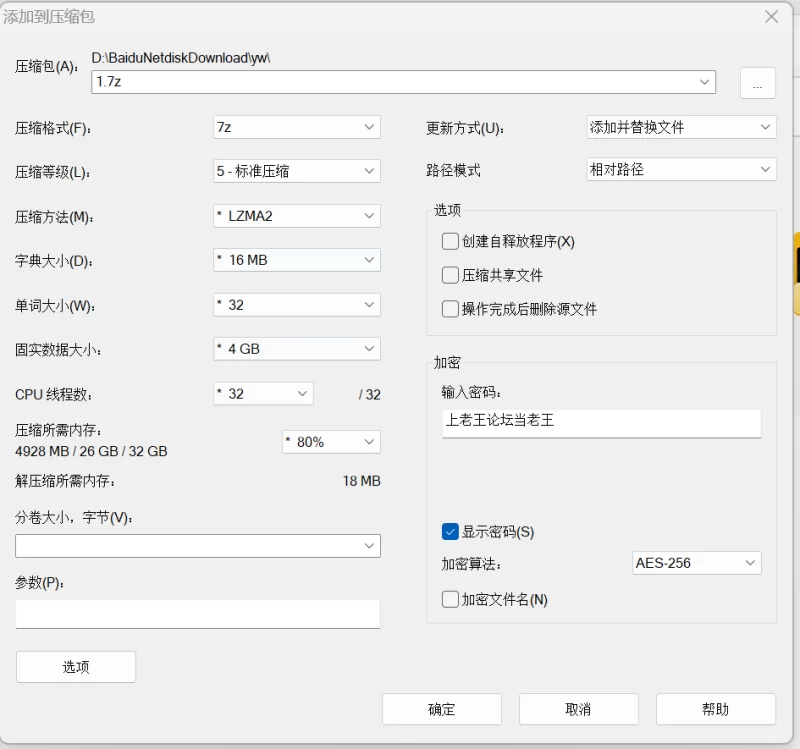The width and height of the screenshot is (800, 749).
Task: Click the parameters input field
Action: 198,614
